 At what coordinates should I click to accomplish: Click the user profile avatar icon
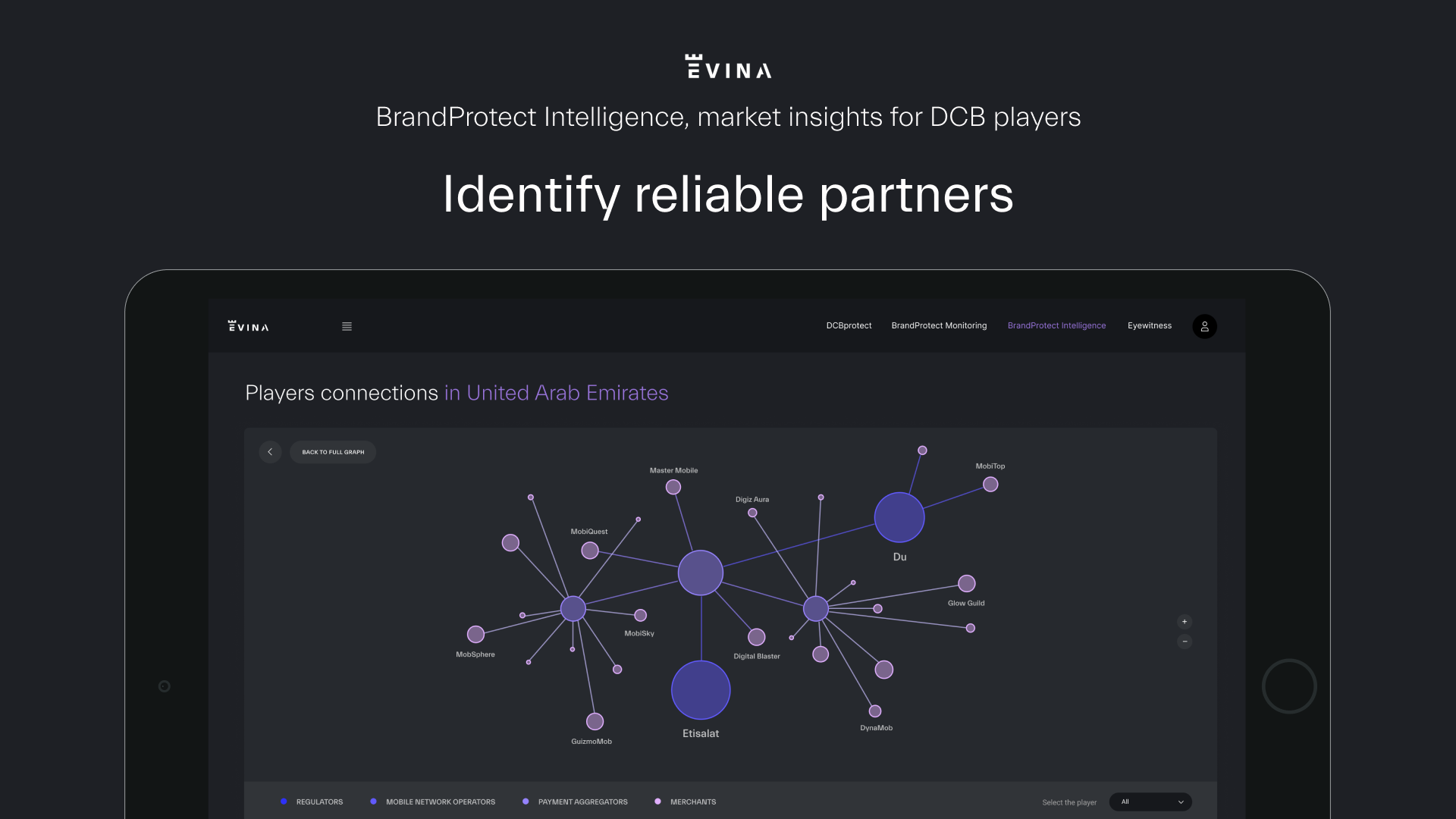[x=1204, y=327]
